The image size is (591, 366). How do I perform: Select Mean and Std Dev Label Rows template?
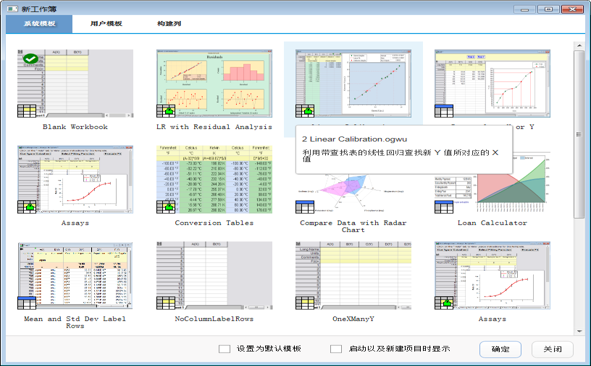click(75, 276)
